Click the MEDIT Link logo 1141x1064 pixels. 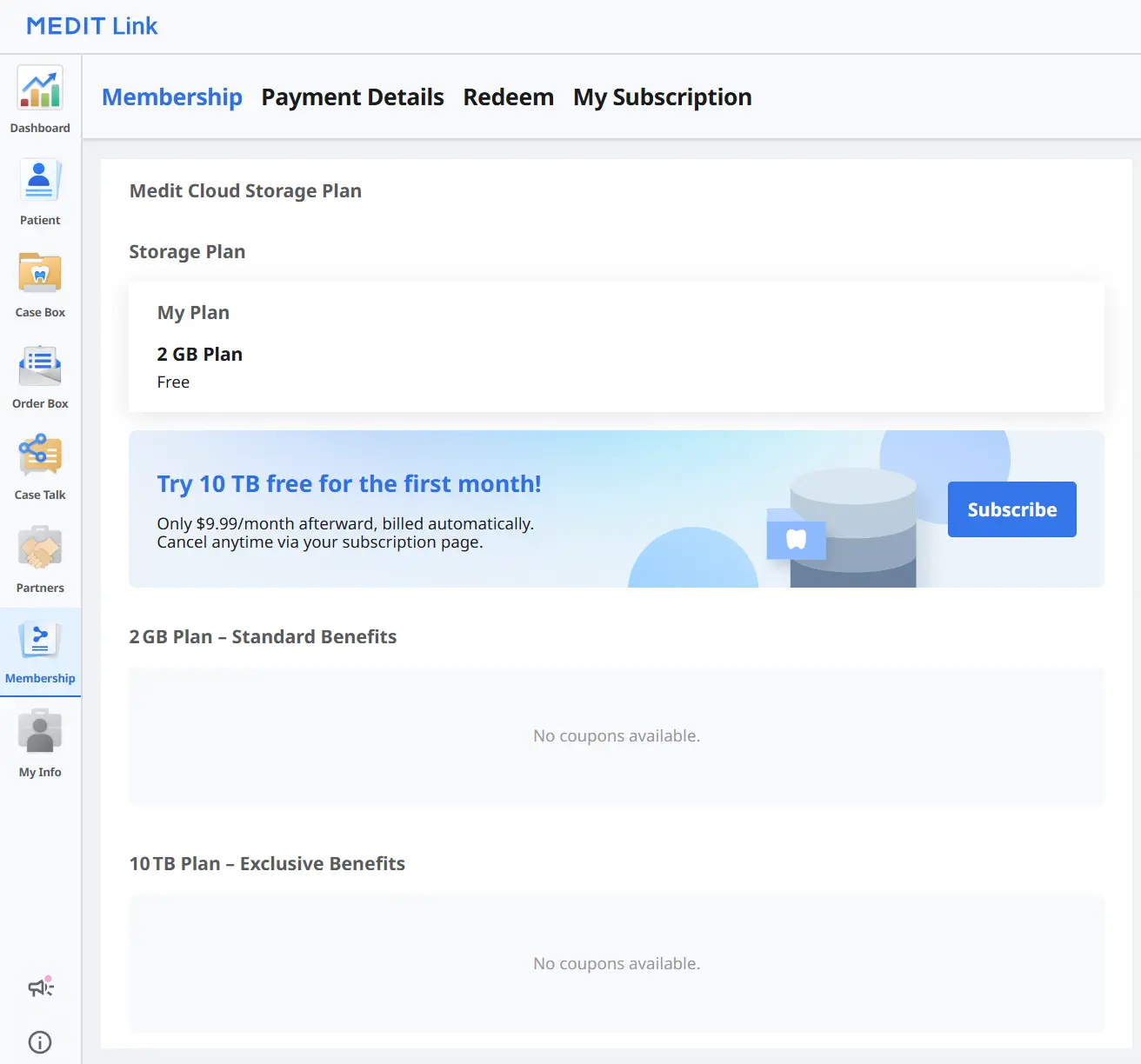point(92,26)
